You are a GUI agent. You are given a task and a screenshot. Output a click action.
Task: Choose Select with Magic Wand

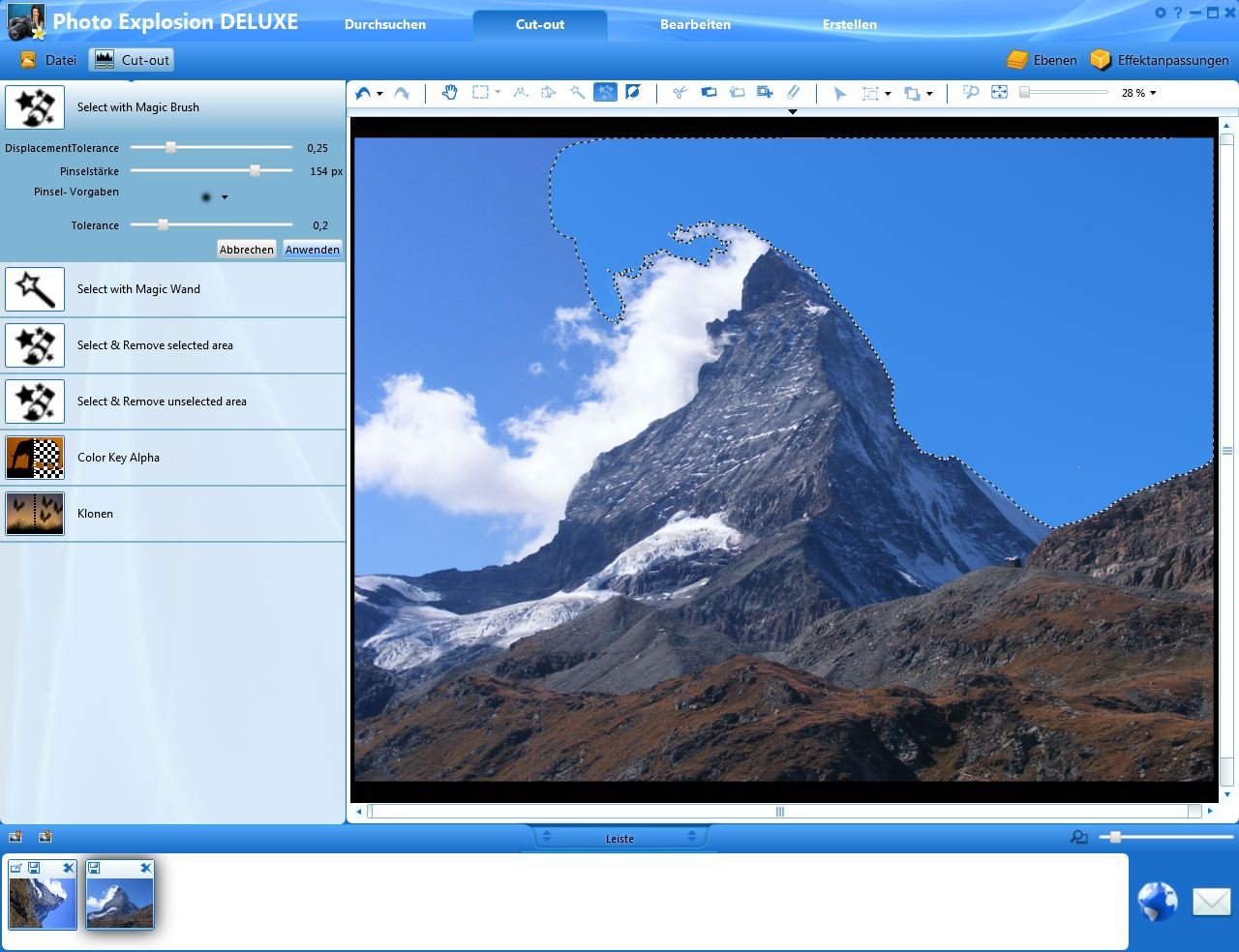pos(172,289)
